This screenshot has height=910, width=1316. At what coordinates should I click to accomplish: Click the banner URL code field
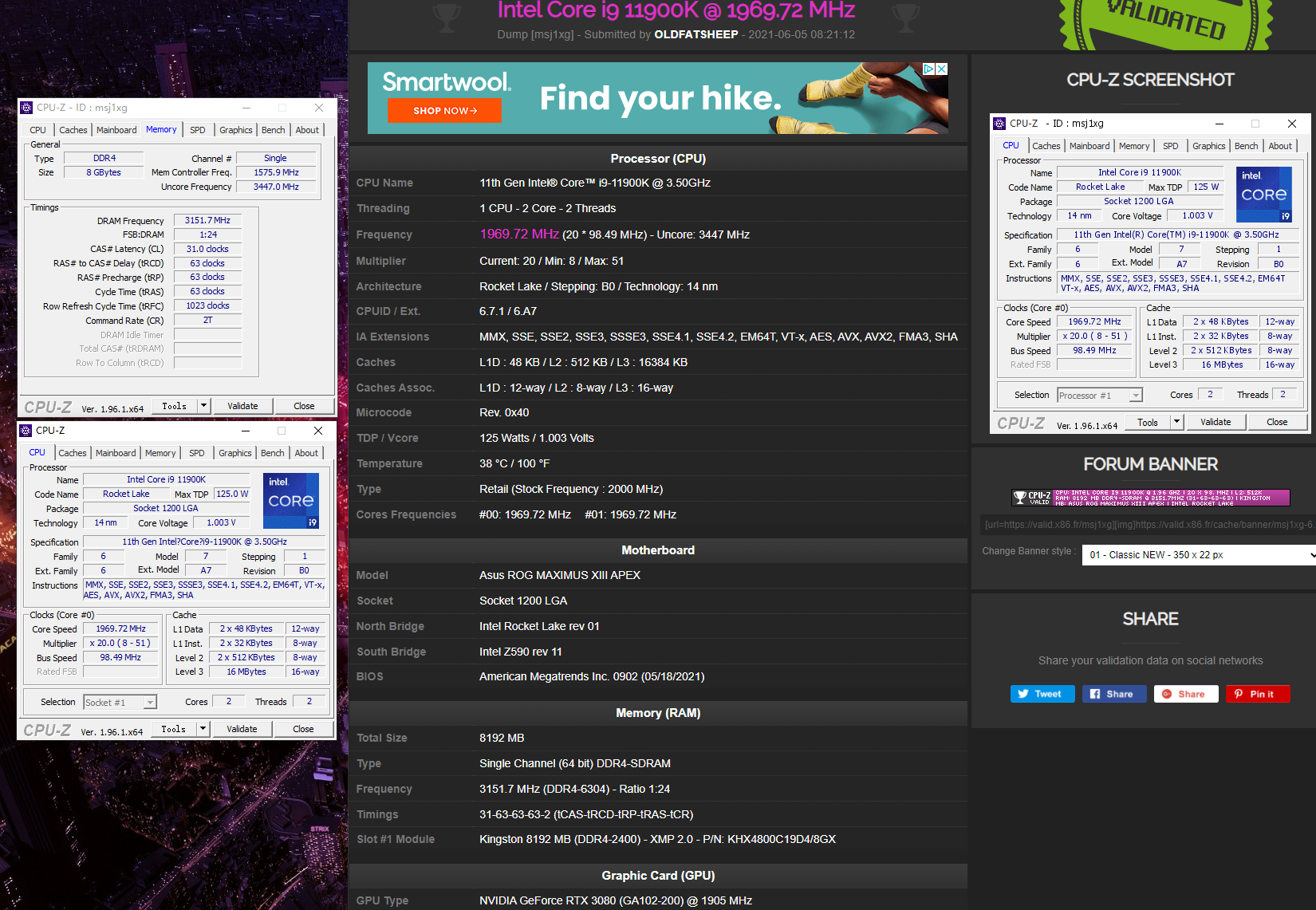coord(1149,525)
